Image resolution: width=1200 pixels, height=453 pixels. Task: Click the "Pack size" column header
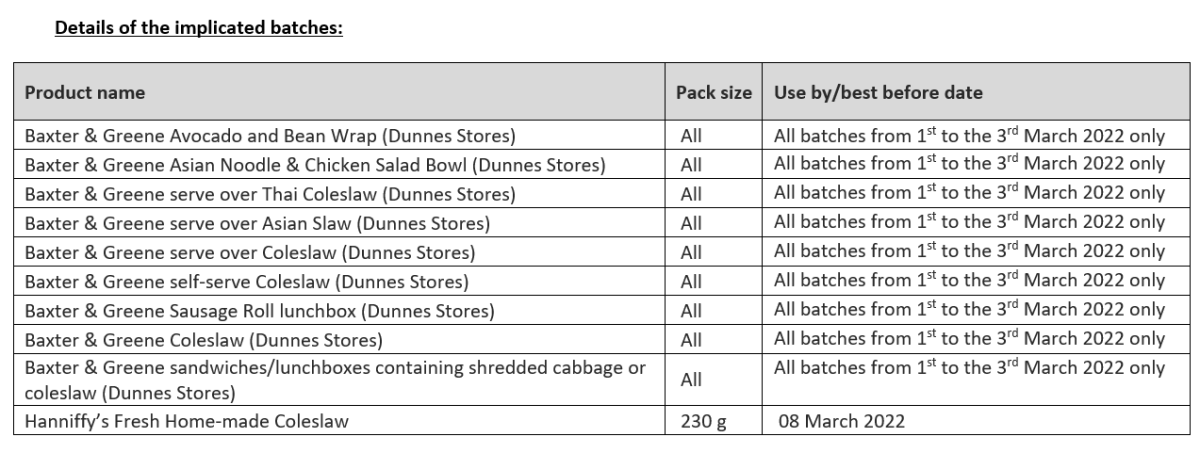tap(714, 93)
